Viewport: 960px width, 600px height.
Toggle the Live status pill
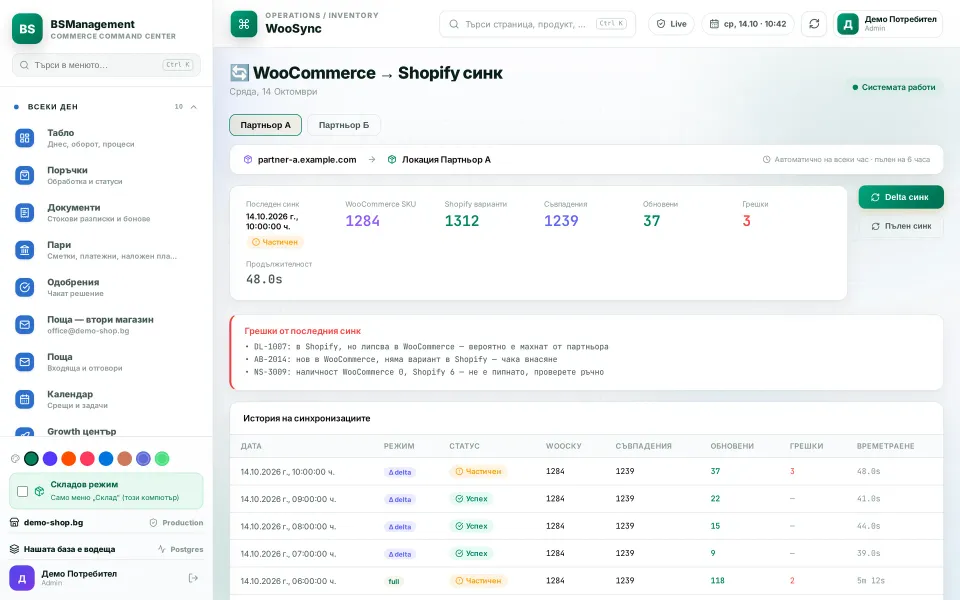(672, 24)
